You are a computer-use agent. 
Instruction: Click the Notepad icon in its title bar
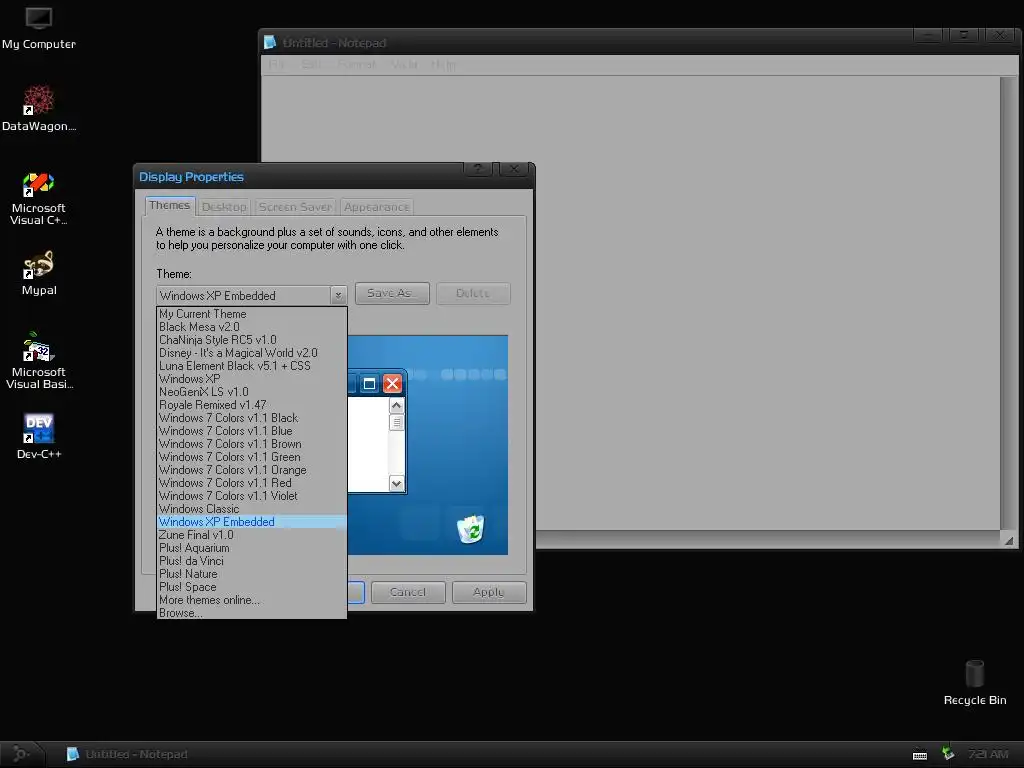coord(270,42)
